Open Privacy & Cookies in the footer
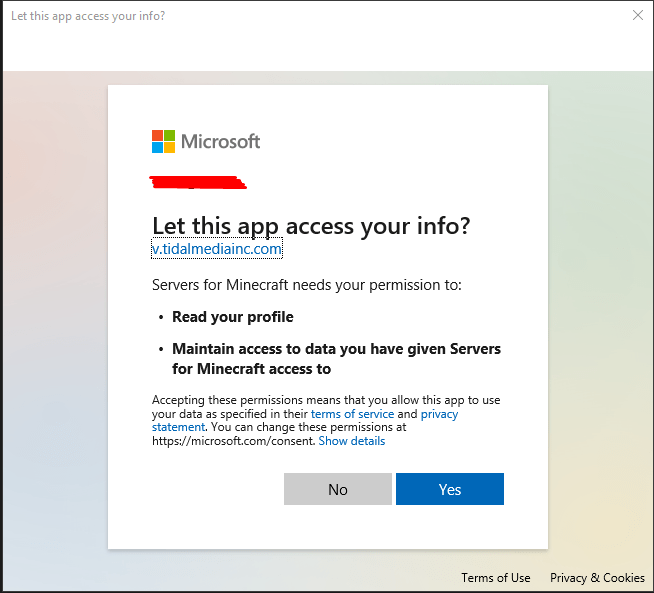This screenshot has height=593, width=654. (x=597, y=578)
